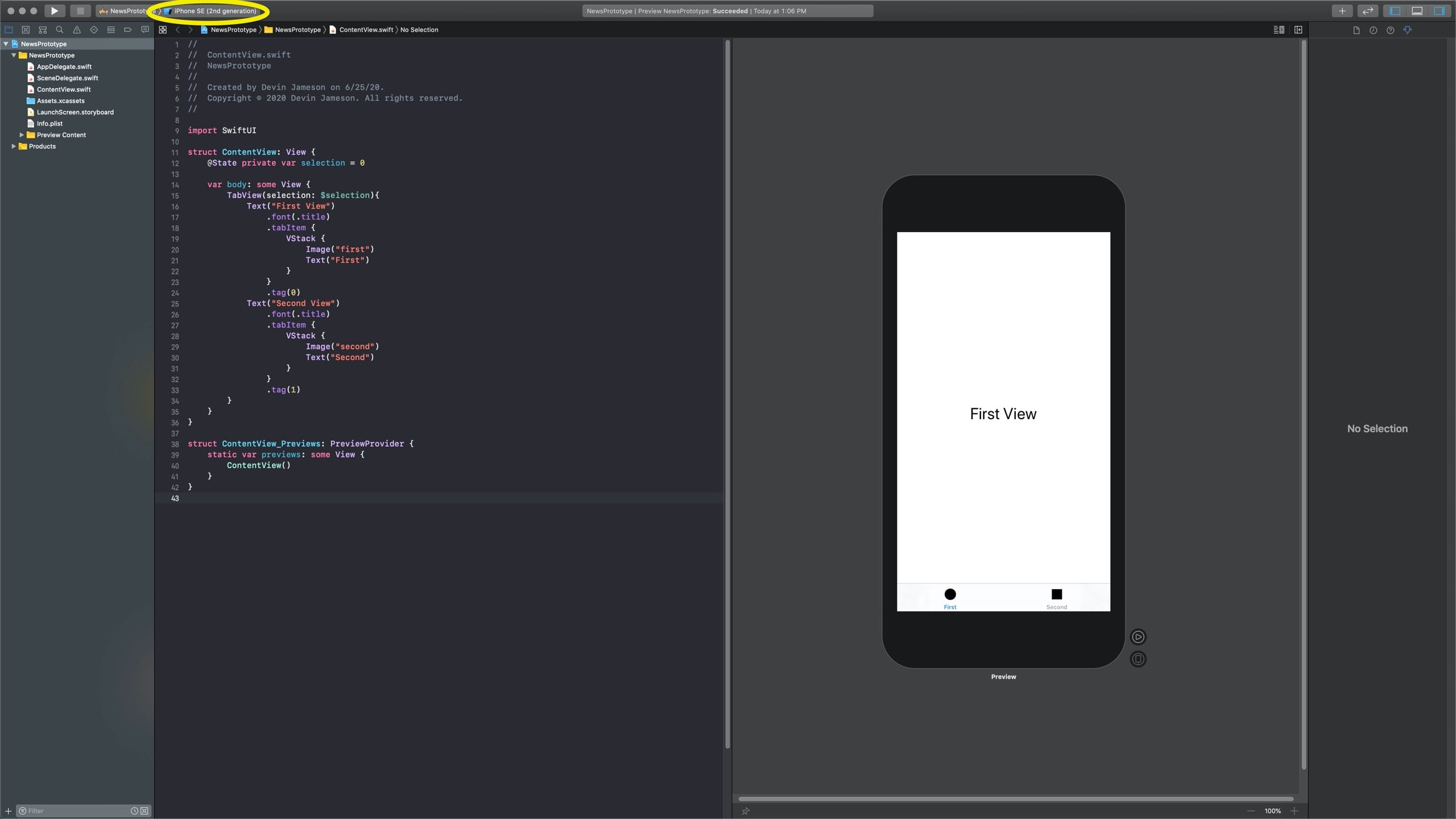Select ContentView.swift in file navigator
Viewport: 1456px width, 819px height.
pos(64,89)
